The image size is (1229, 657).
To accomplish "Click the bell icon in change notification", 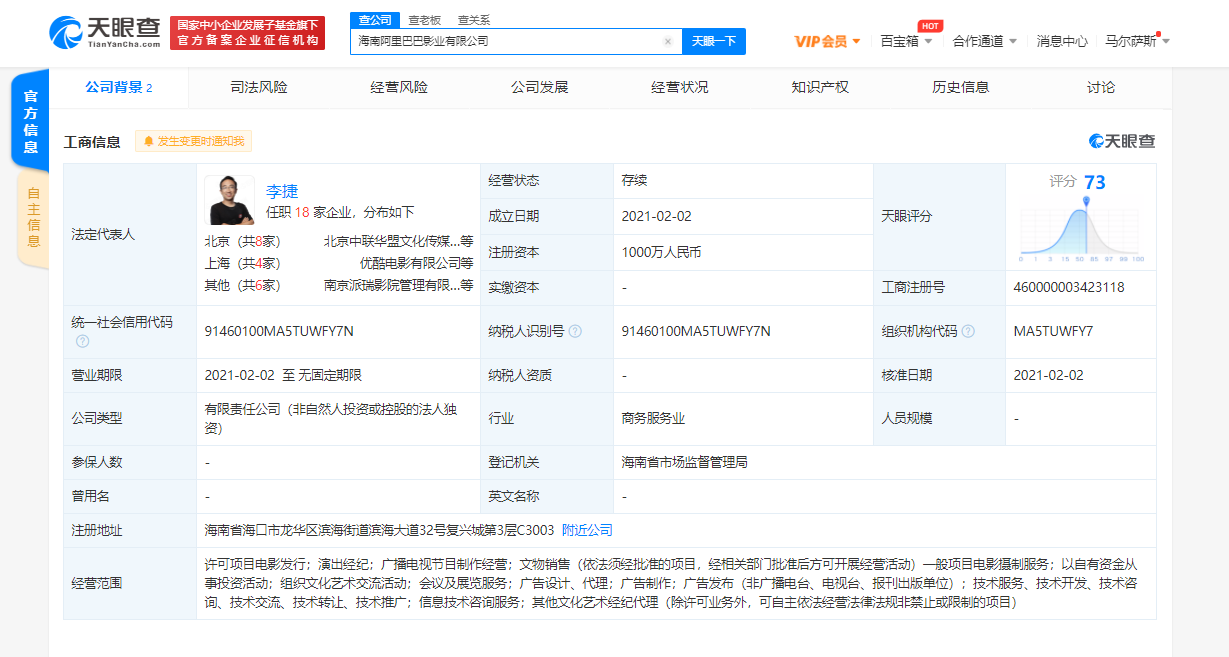I will click(149, 142).
